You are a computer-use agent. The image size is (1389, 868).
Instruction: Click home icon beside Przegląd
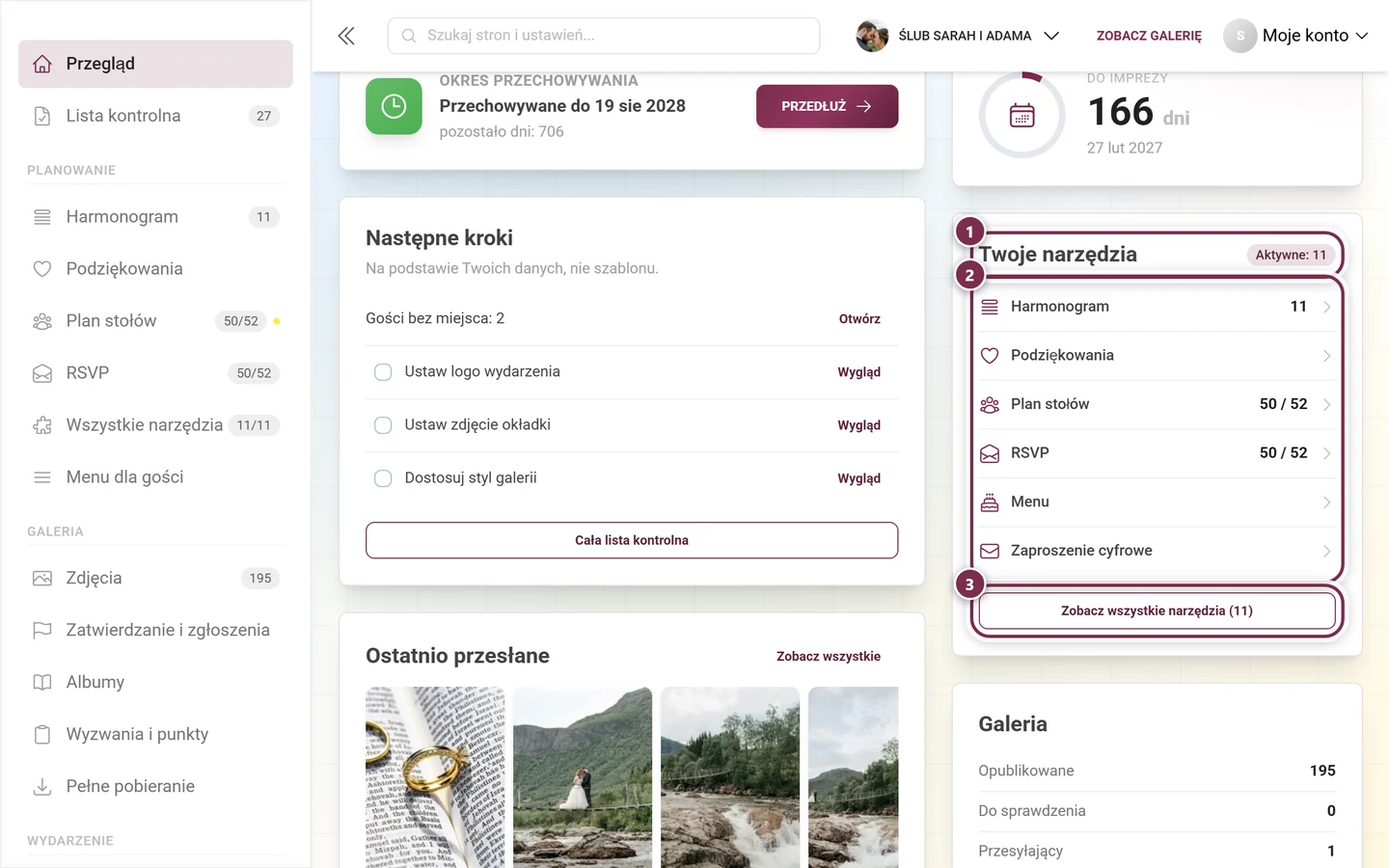coord(42,64)
